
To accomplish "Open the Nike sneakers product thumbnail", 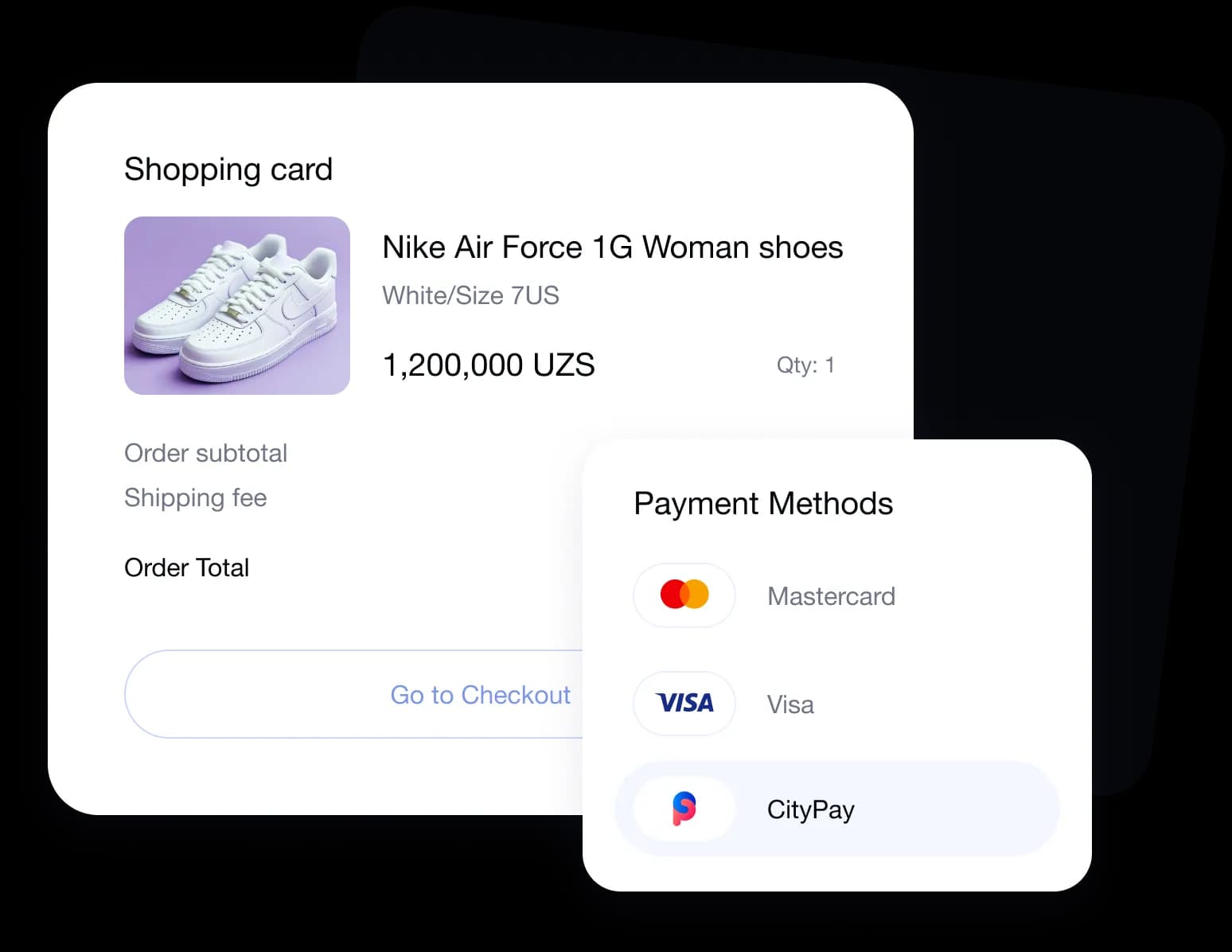I will 237,306.
